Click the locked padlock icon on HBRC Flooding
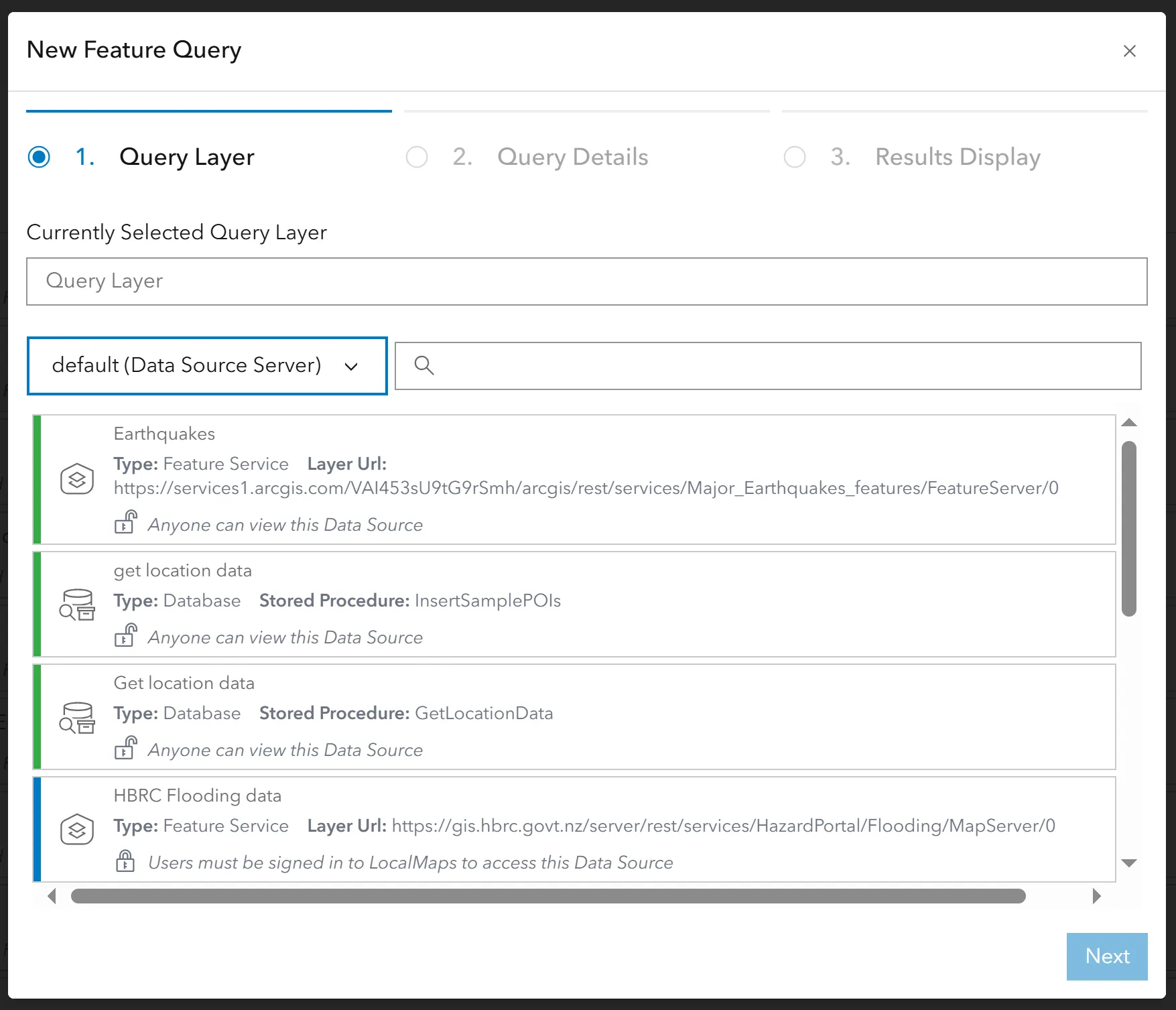The image size is (1176, 1010). tap(125, 861)
